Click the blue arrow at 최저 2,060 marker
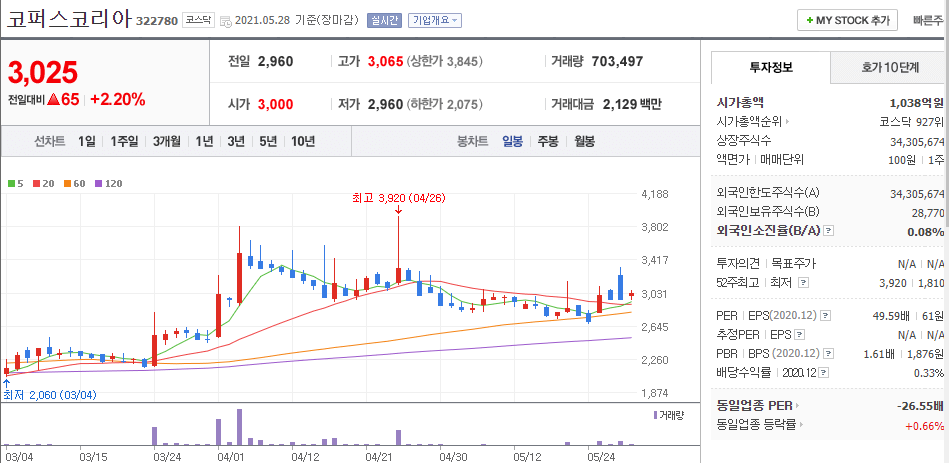Image resolution: width=949 pixels, height=463 pixels. 6,382
